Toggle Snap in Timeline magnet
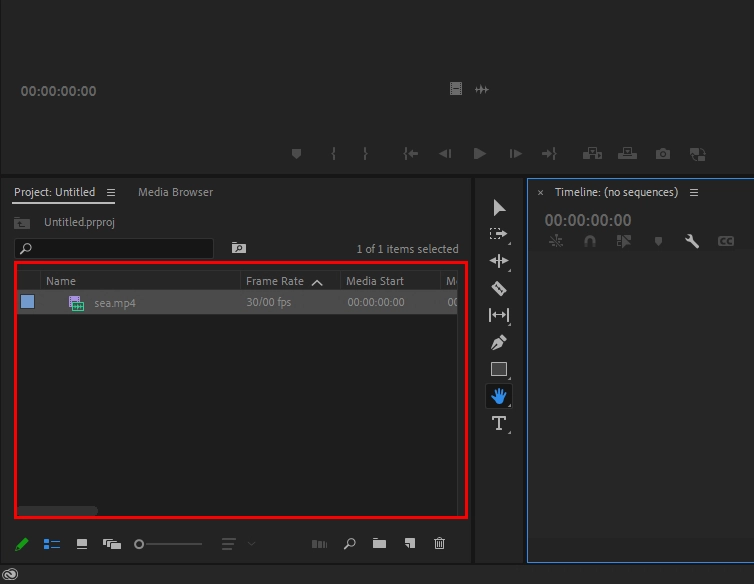 [x=590, y=241]
